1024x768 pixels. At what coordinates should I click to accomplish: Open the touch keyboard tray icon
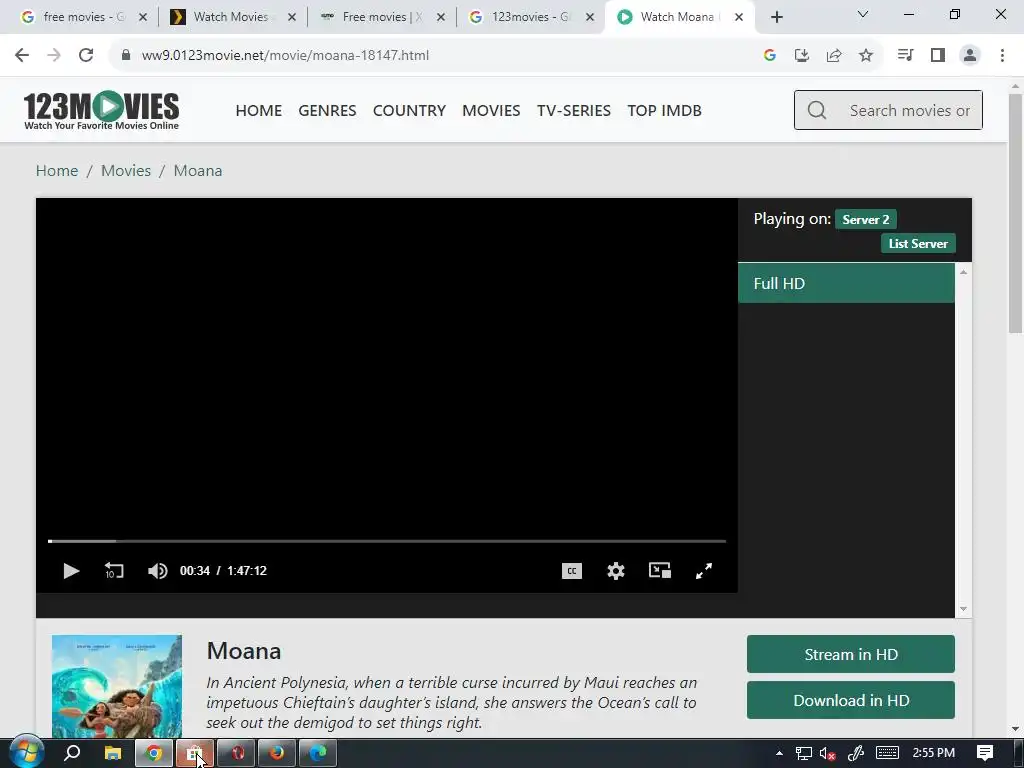[x=887, y=753]
